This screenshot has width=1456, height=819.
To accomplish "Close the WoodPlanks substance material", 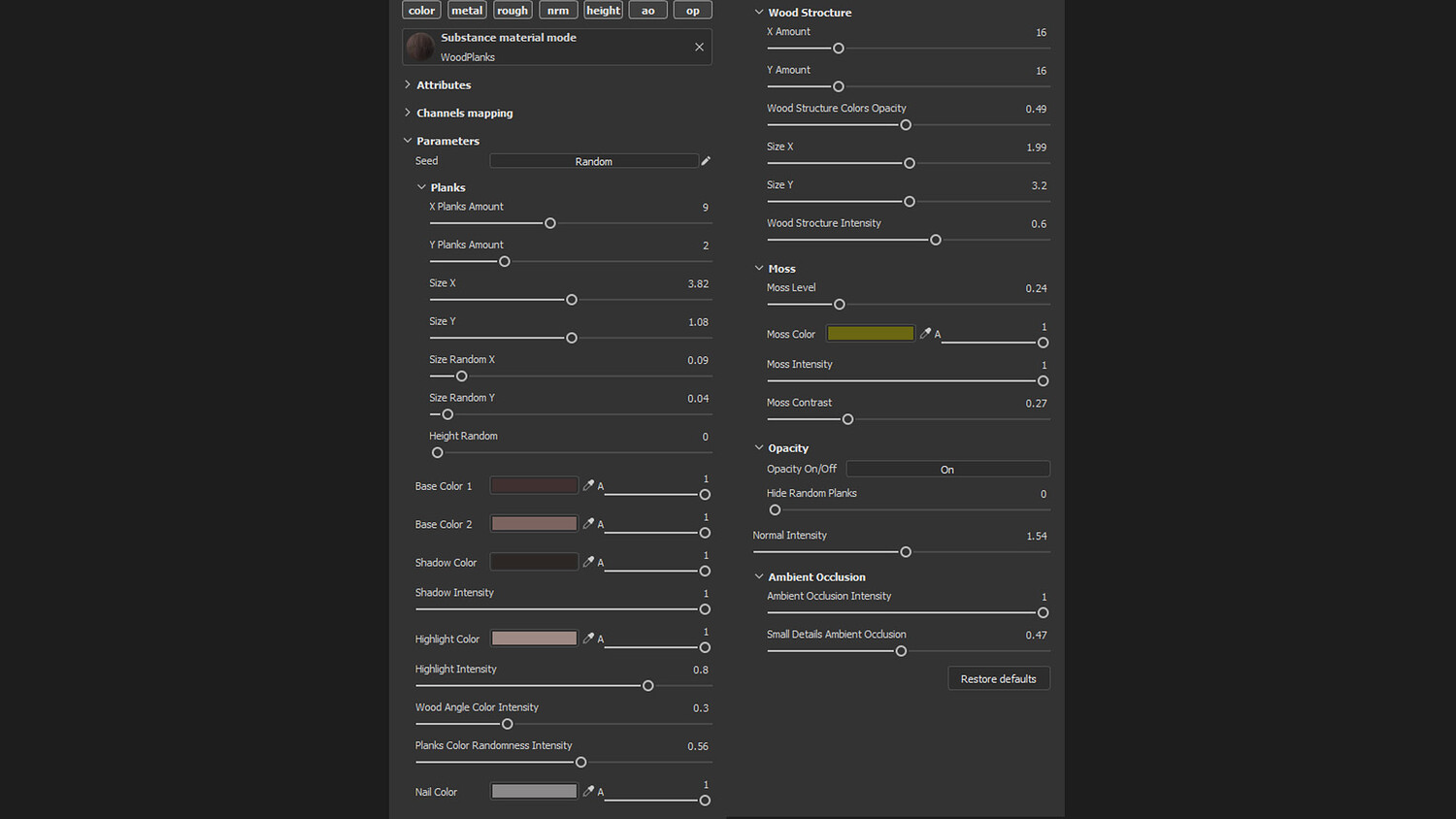I will (x=699, y=47).
